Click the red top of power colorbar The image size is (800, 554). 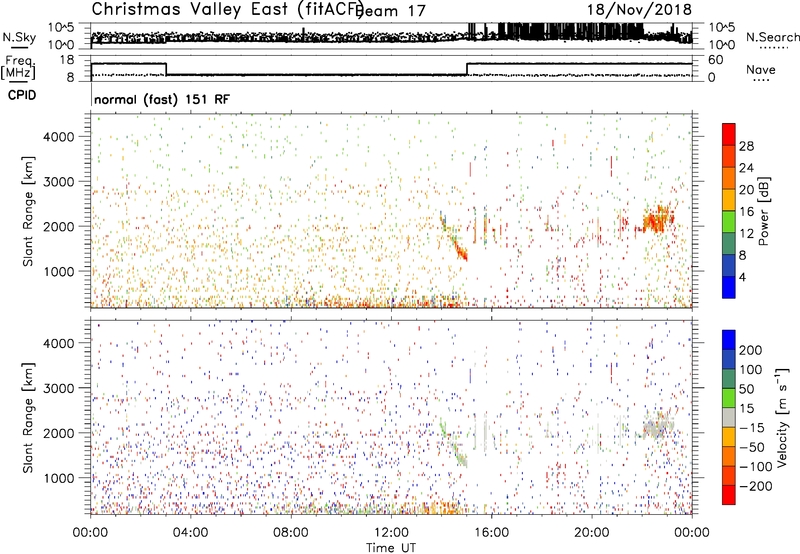(x=729, y=134)
